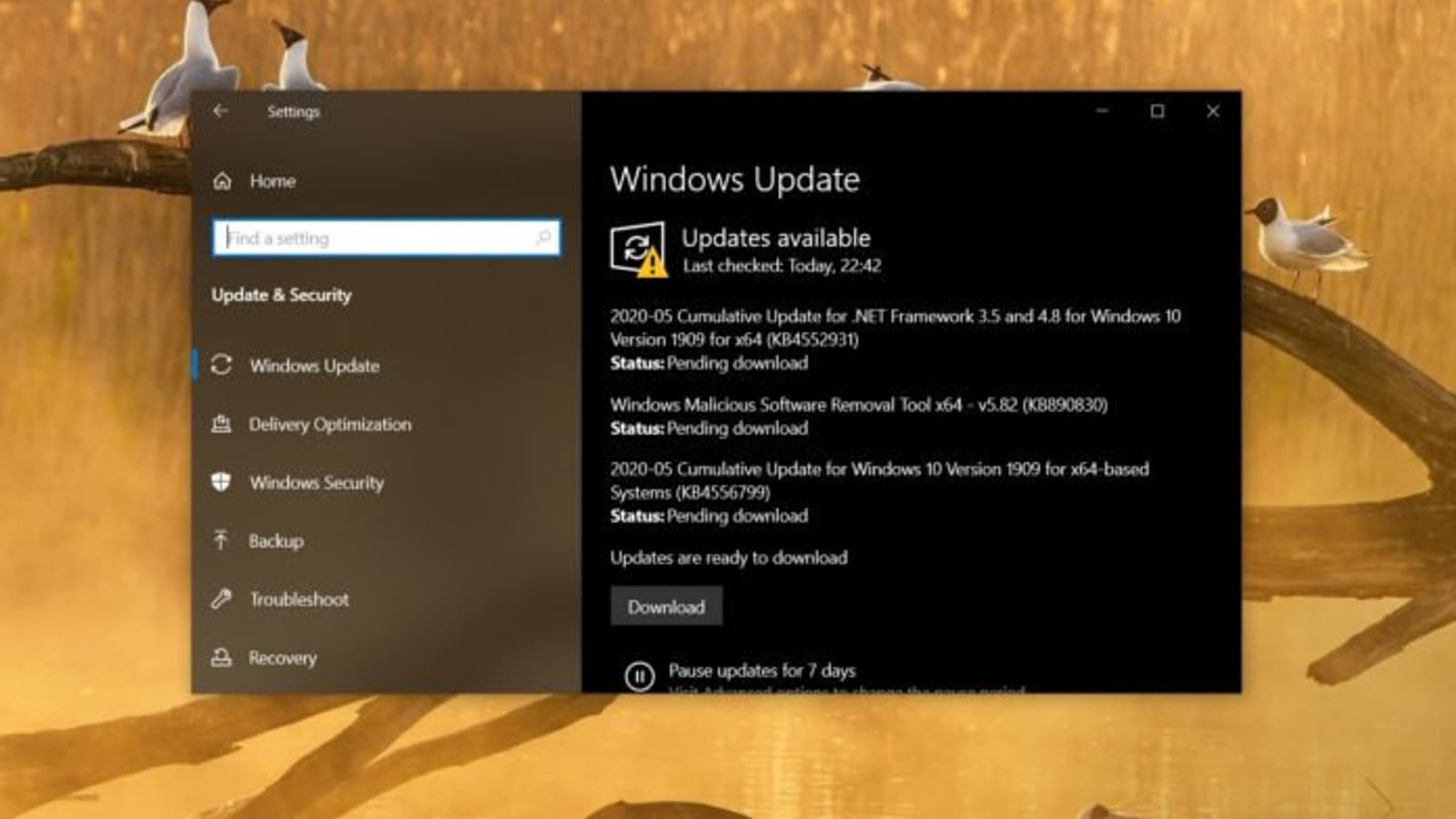The image size is (1456, 819).
Task: Click the Update & Security section heading
Action: [x=281, y=295]
